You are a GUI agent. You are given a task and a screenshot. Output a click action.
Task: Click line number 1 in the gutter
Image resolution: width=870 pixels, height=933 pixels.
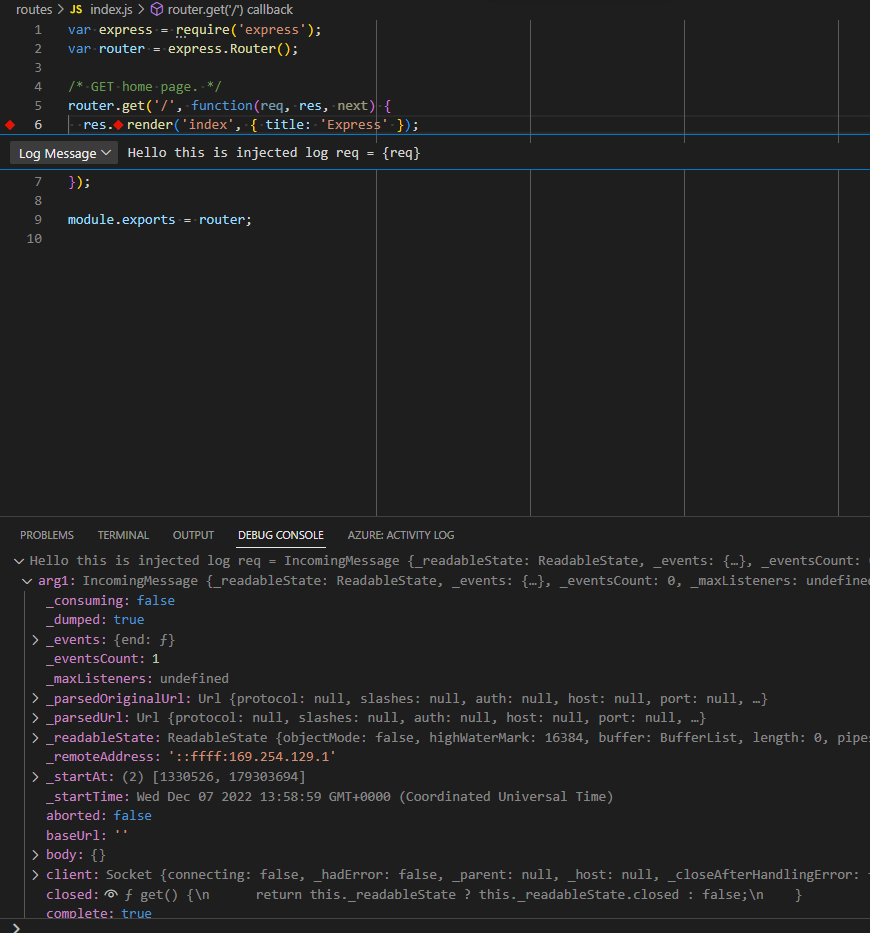click(38, 30)
